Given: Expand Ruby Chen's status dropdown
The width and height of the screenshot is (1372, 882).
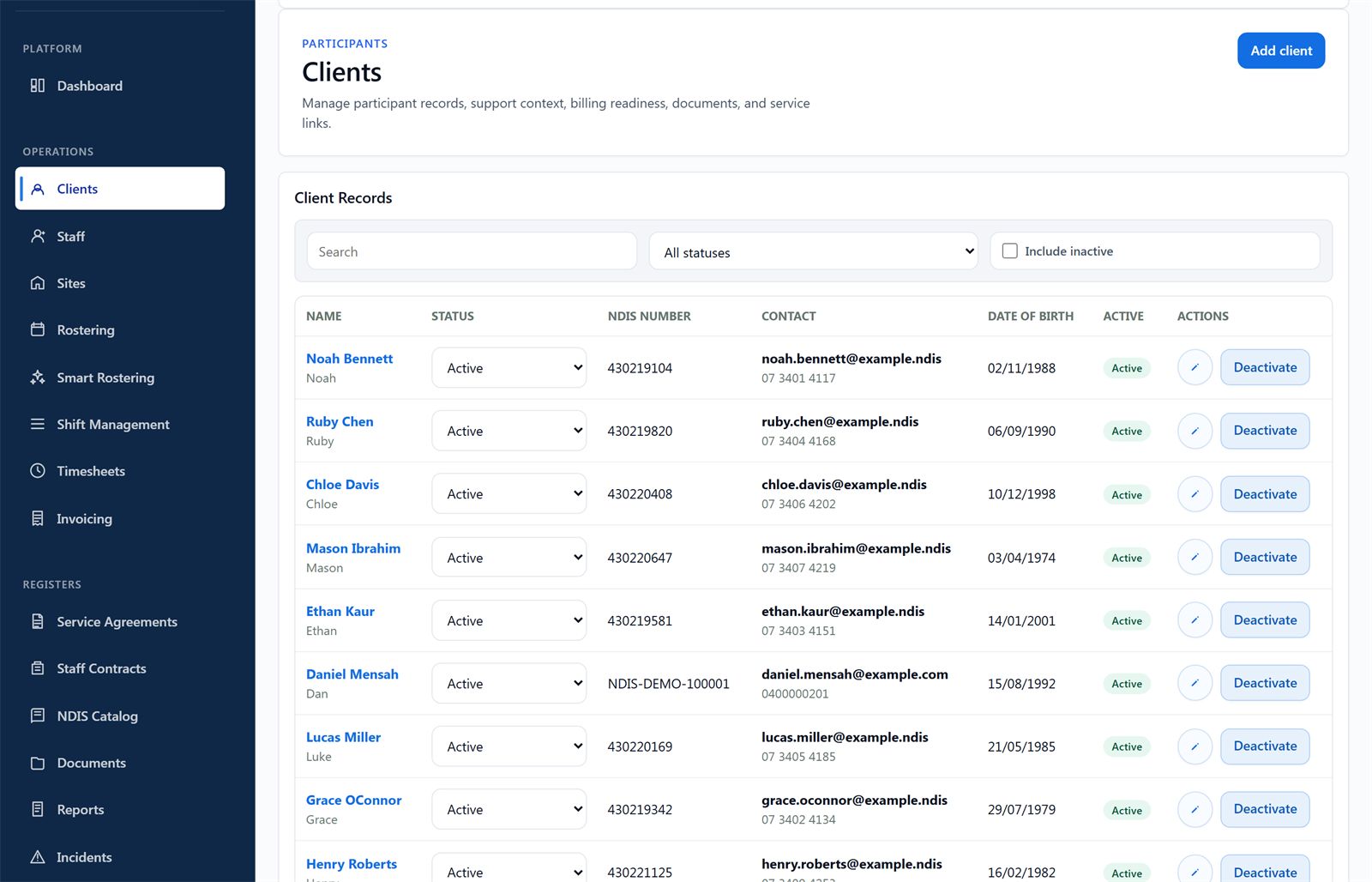Looking at the screenshot, I should (x=509, y=431).
